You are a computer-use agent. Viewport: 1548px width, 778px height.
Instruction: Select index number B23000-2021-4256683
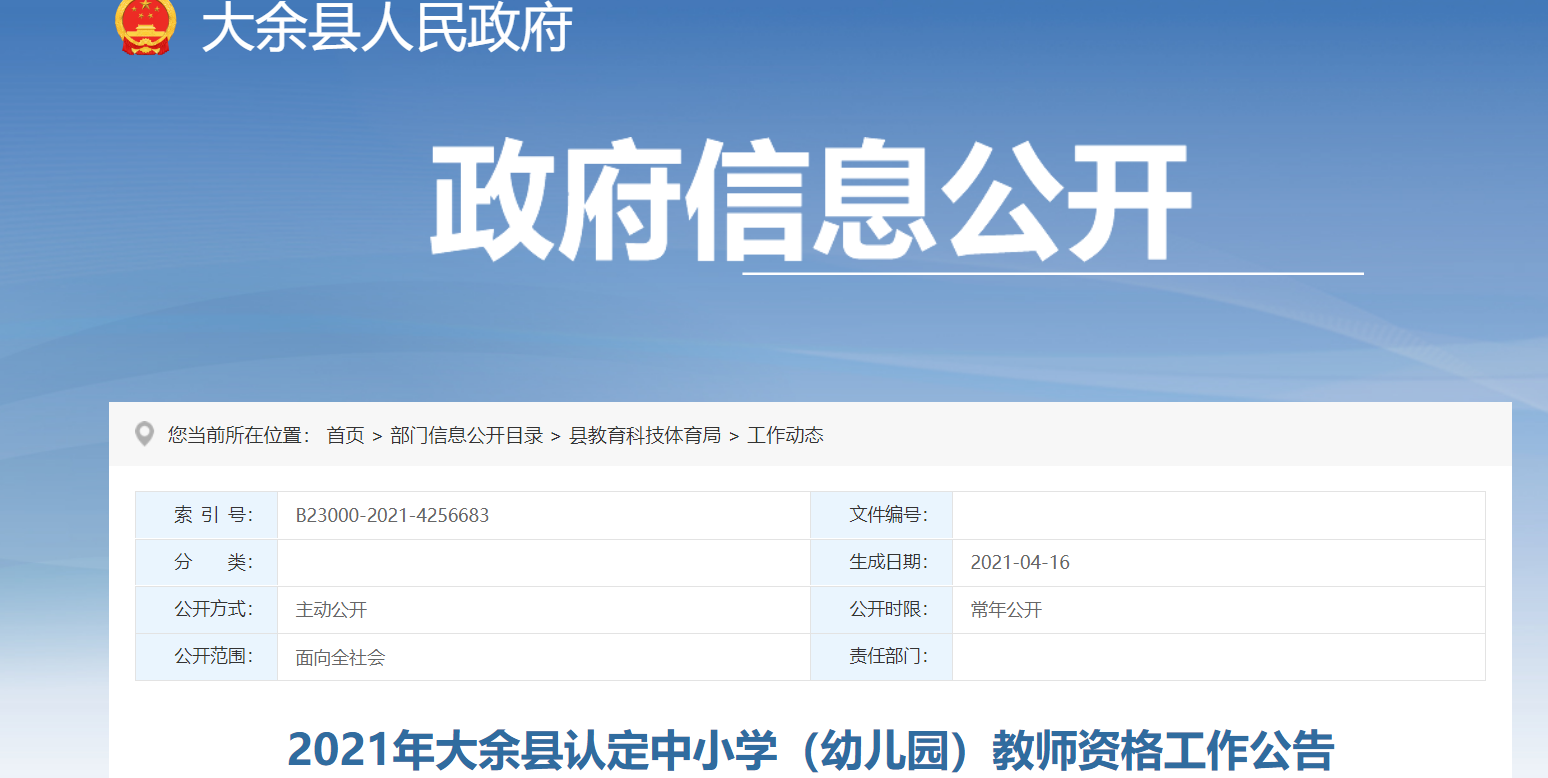[x=392, y=516]
